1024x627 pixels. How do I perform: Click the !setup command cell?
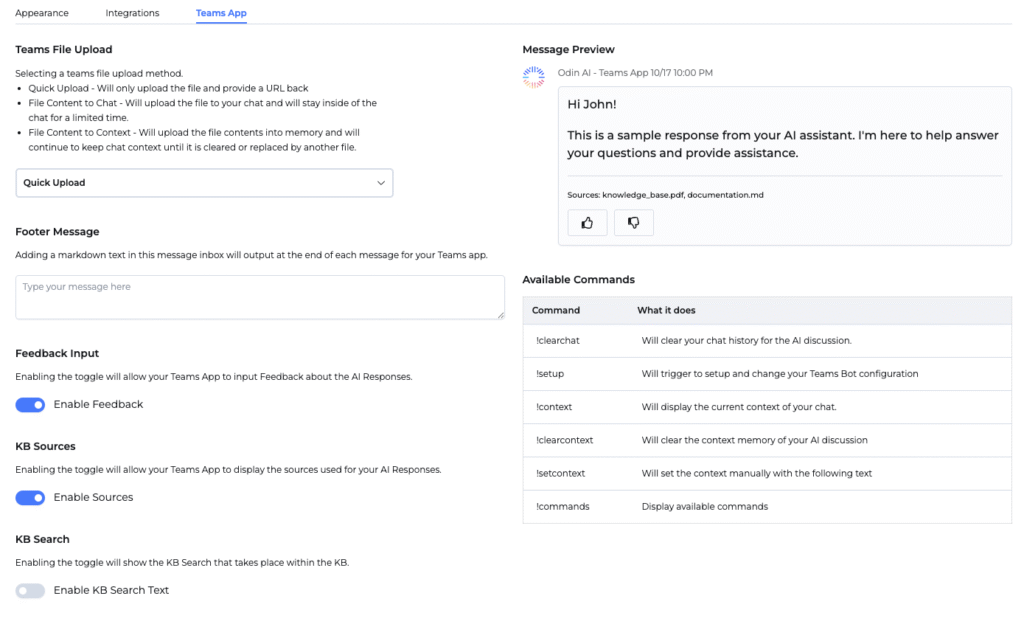click(x=550, y=374)
